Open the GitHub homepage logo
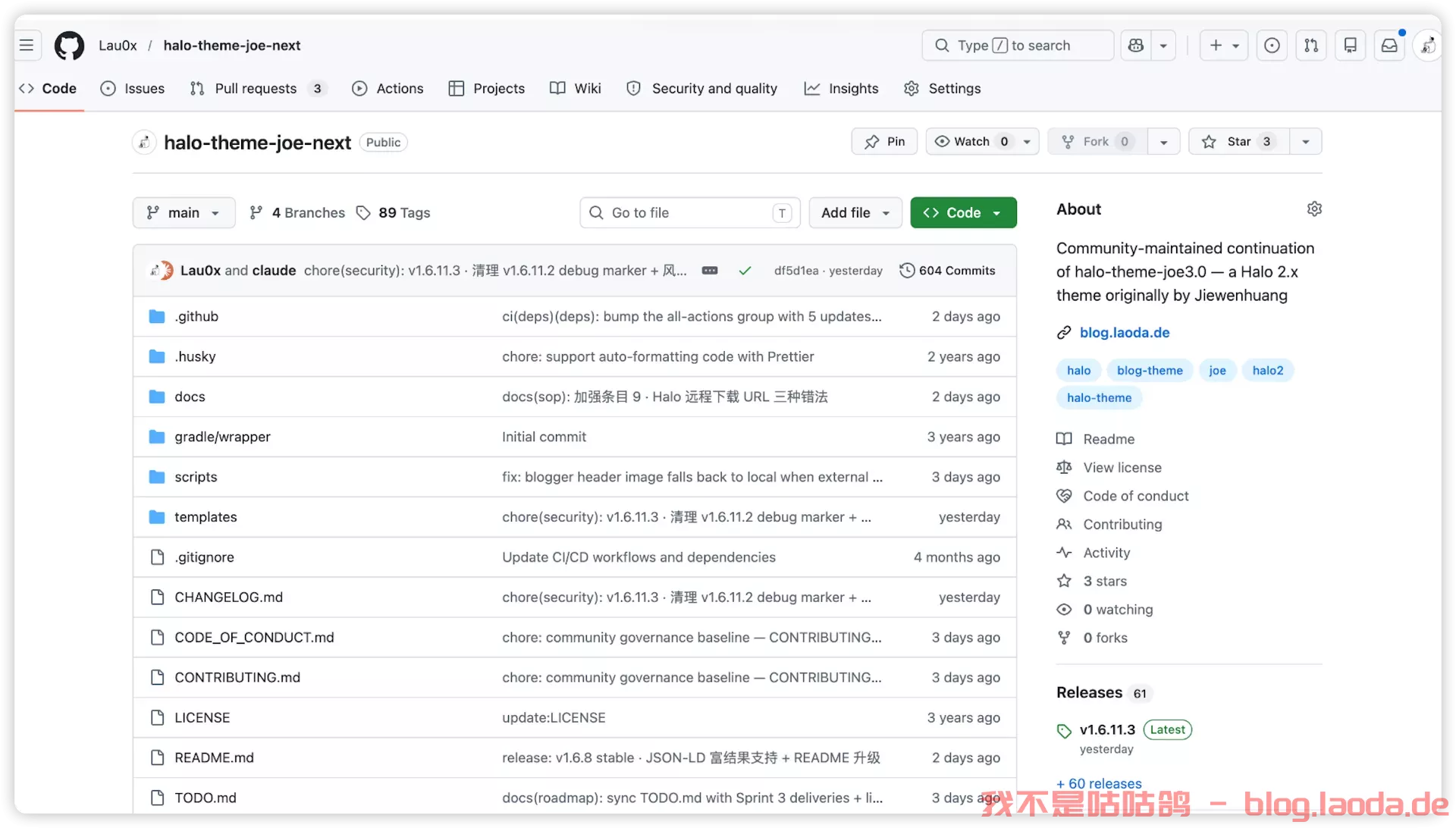This screenshot has height=828, width=1456. [69, 45]
